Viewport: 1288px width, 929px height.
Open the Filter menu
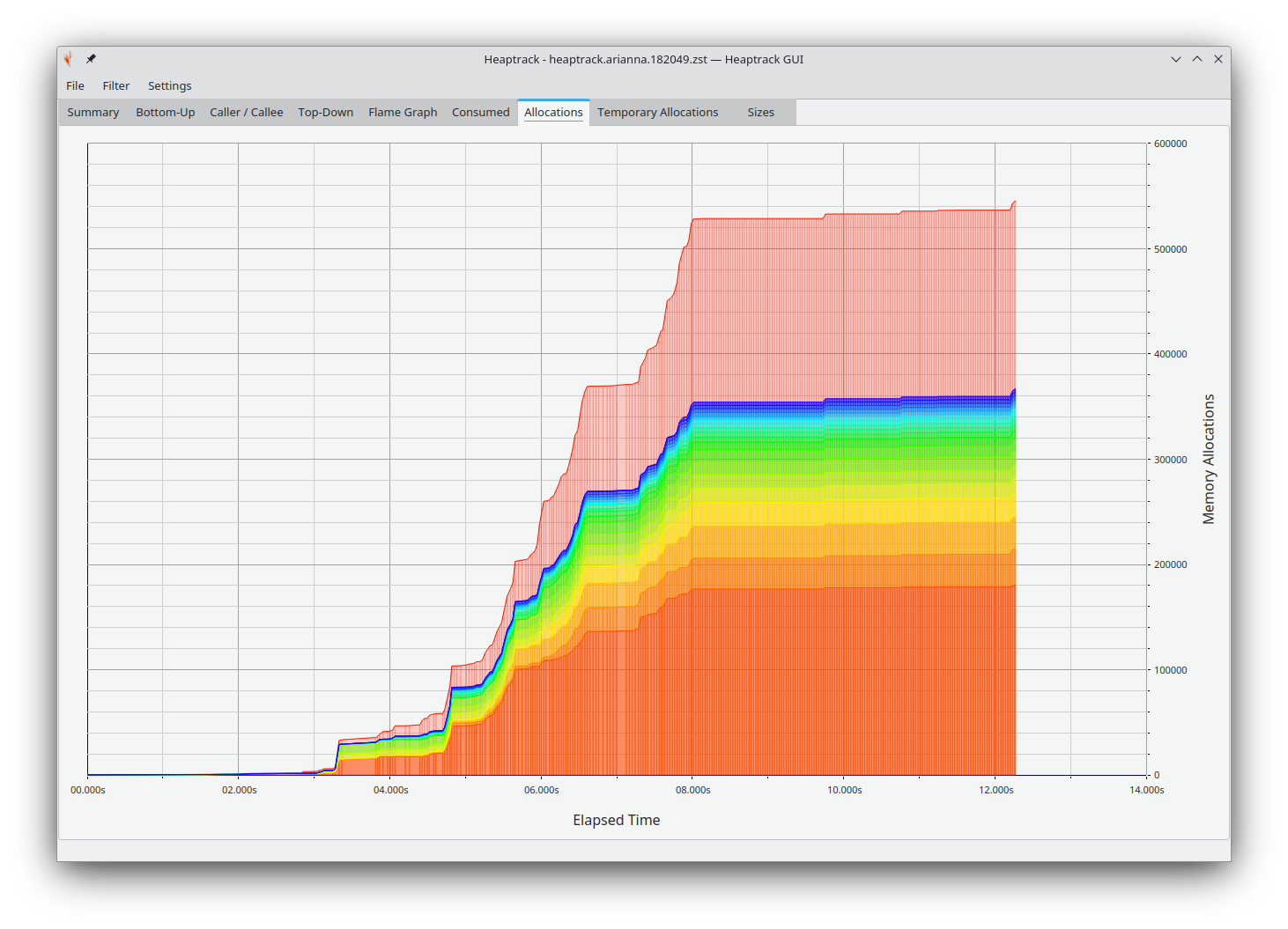click(115, 85)
